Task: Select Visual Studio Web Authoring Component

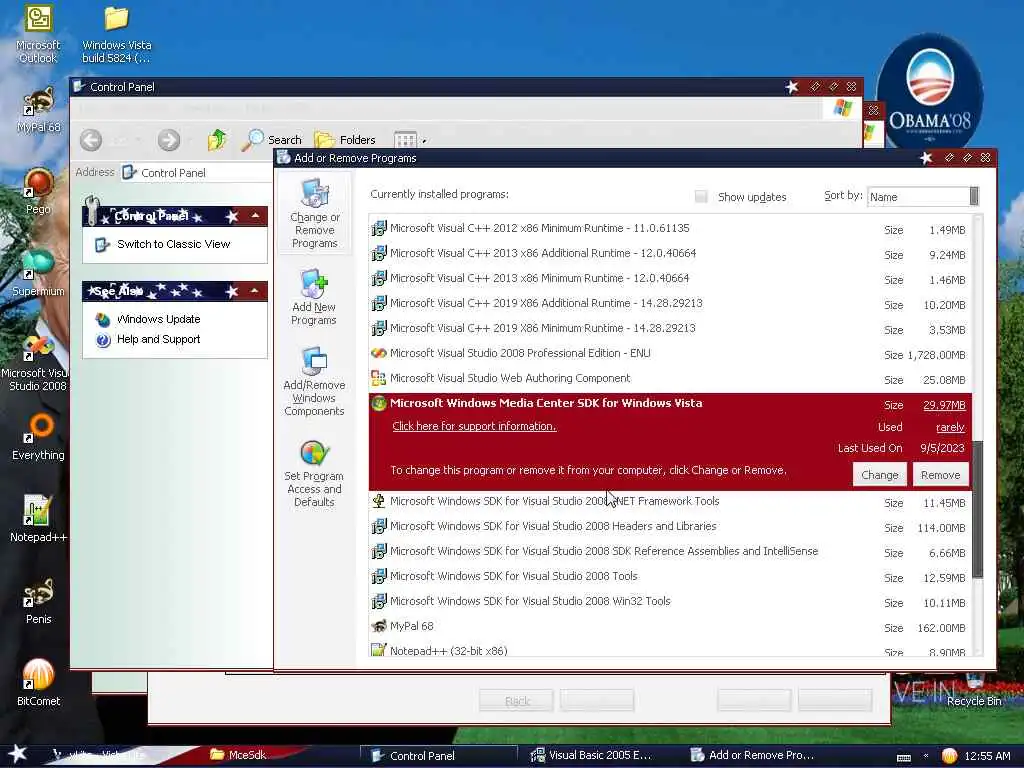Action: tap(670, 379)
